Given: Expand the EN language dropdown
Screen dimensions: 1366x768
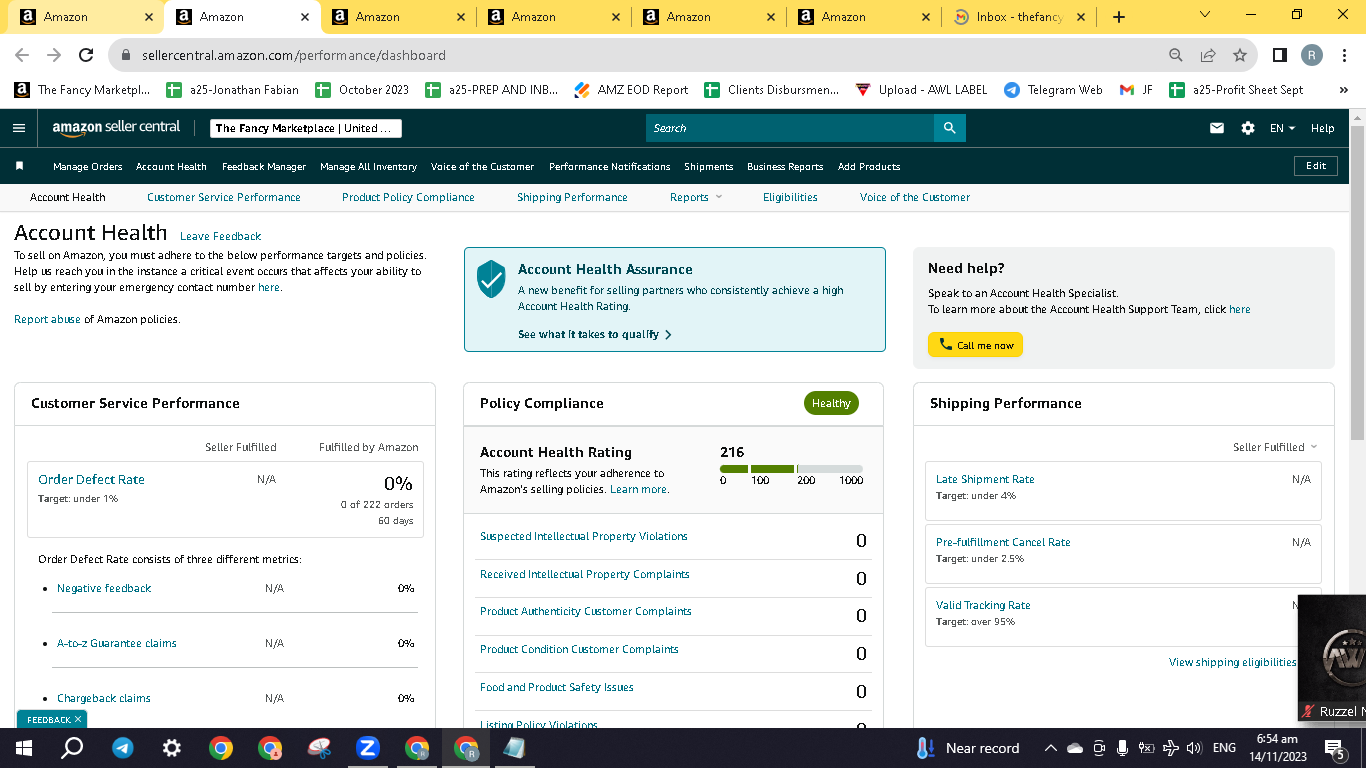Looking at the screenshot, I should click(x=1282, y=128).
